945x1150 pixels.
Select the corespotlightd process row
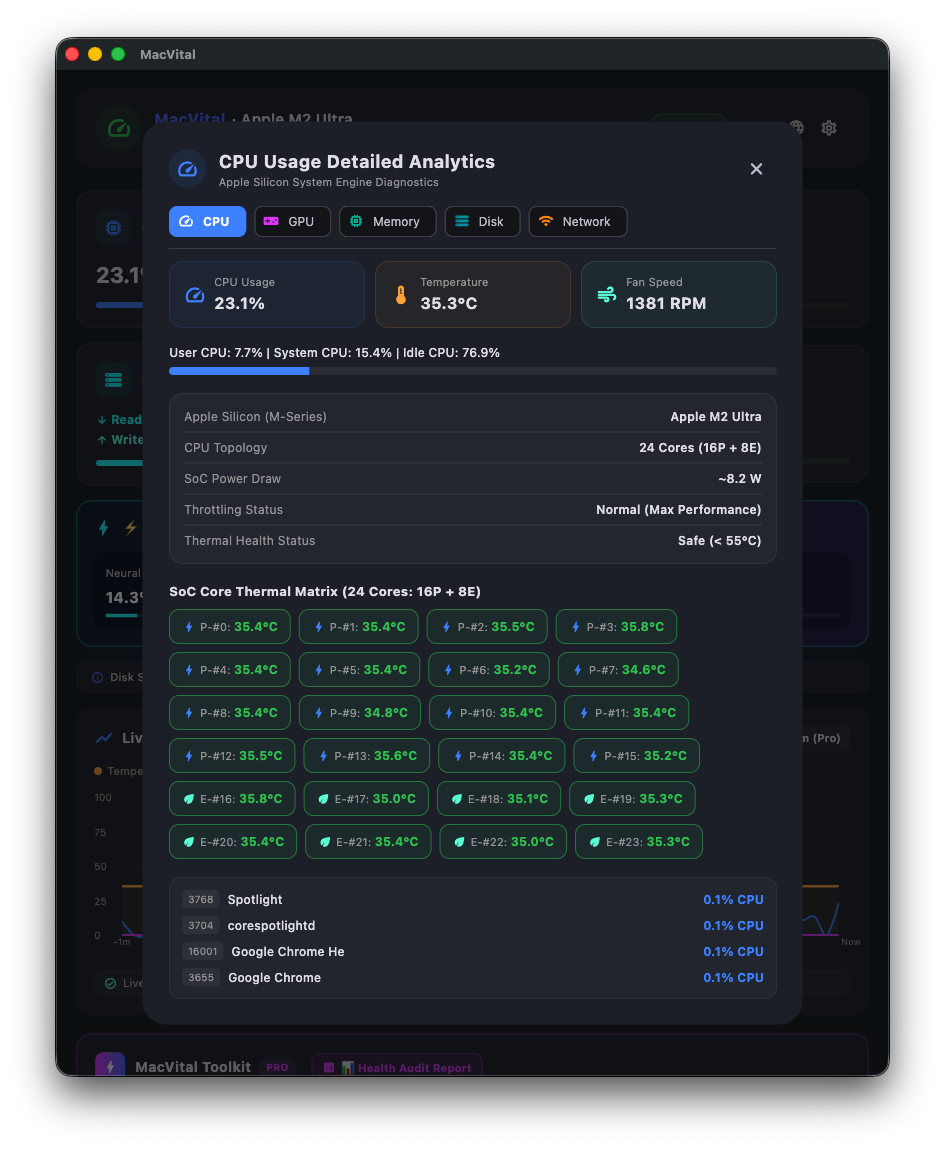click(x=472, y=926)
